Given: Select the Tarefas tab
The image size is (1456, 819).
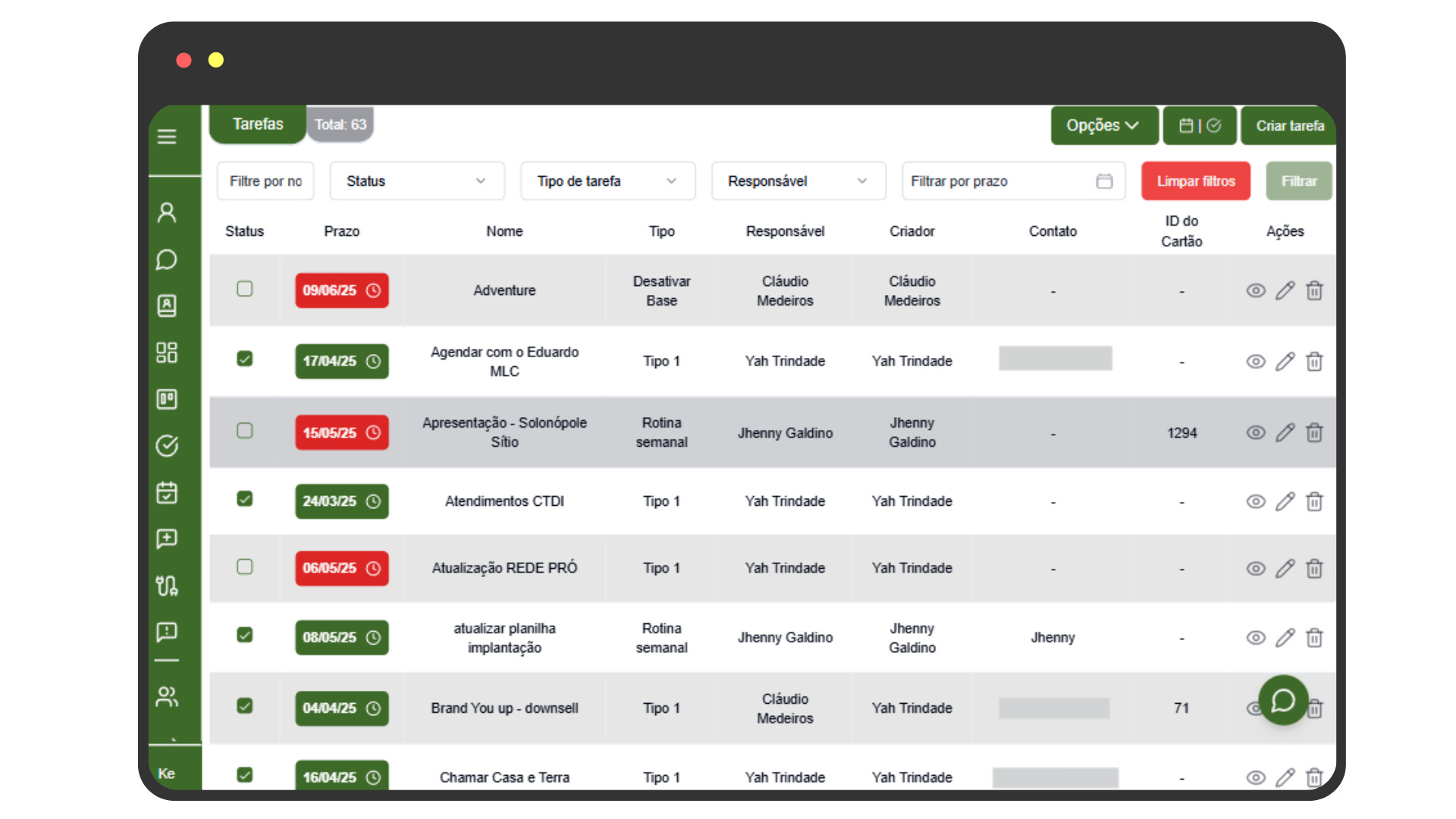Looking at the screenshot, I should click(x=258, y=124).
